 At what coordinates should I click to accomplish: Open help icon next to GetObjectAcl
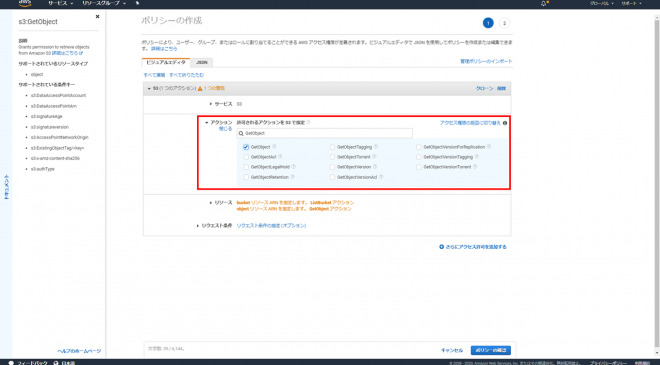(x=280, y=157)
